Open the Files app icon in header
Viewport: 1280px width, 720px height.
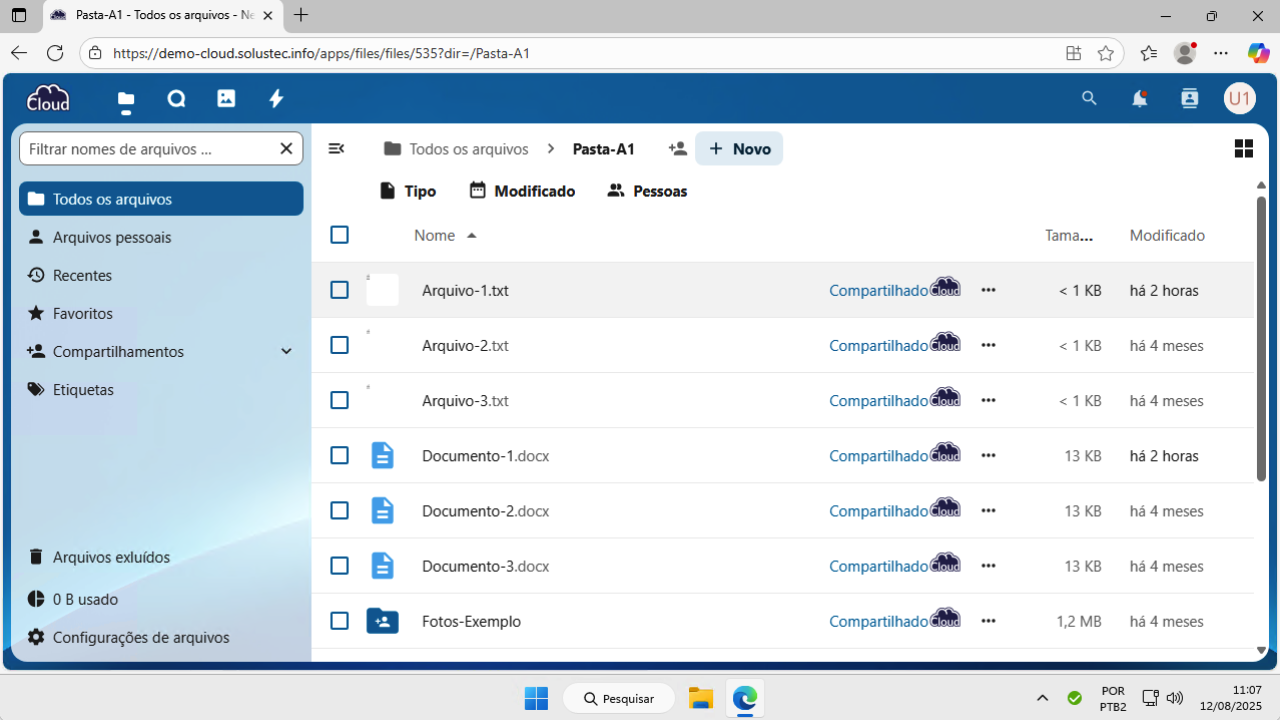pyautogui.click(x=126, y=99)
